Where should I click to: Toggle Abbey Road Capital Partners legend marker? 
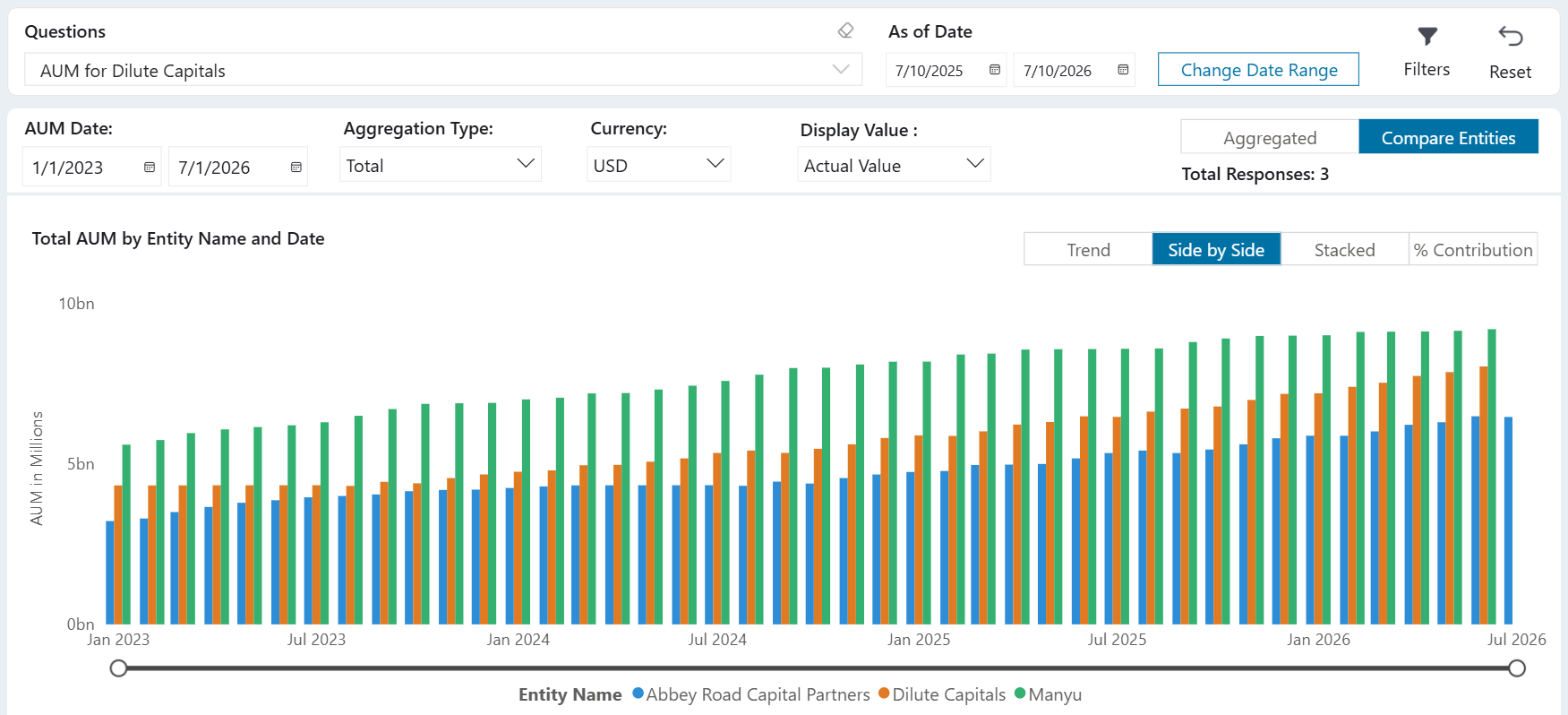pos(638,693)
